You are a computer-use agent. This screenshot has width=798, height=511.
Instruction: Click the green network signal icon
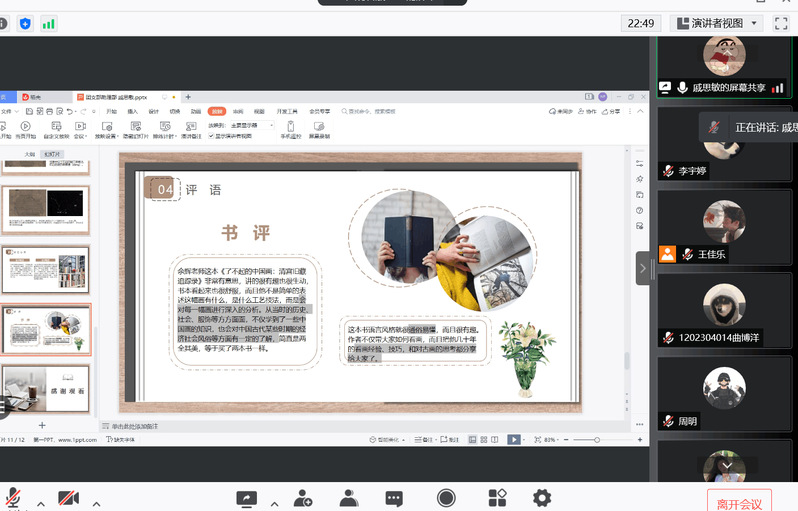tap(49, 23)
